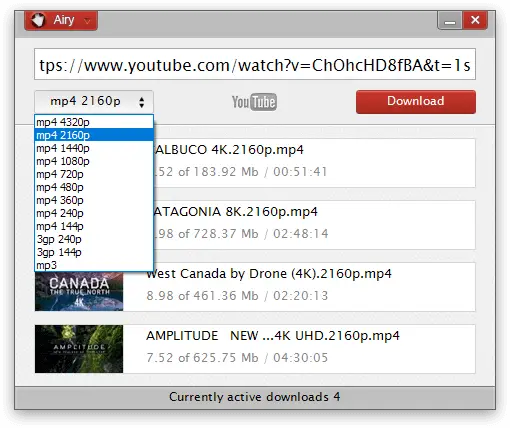Select mp4 720p format
This screenshot has width=510, height=428.
point(94,174)
